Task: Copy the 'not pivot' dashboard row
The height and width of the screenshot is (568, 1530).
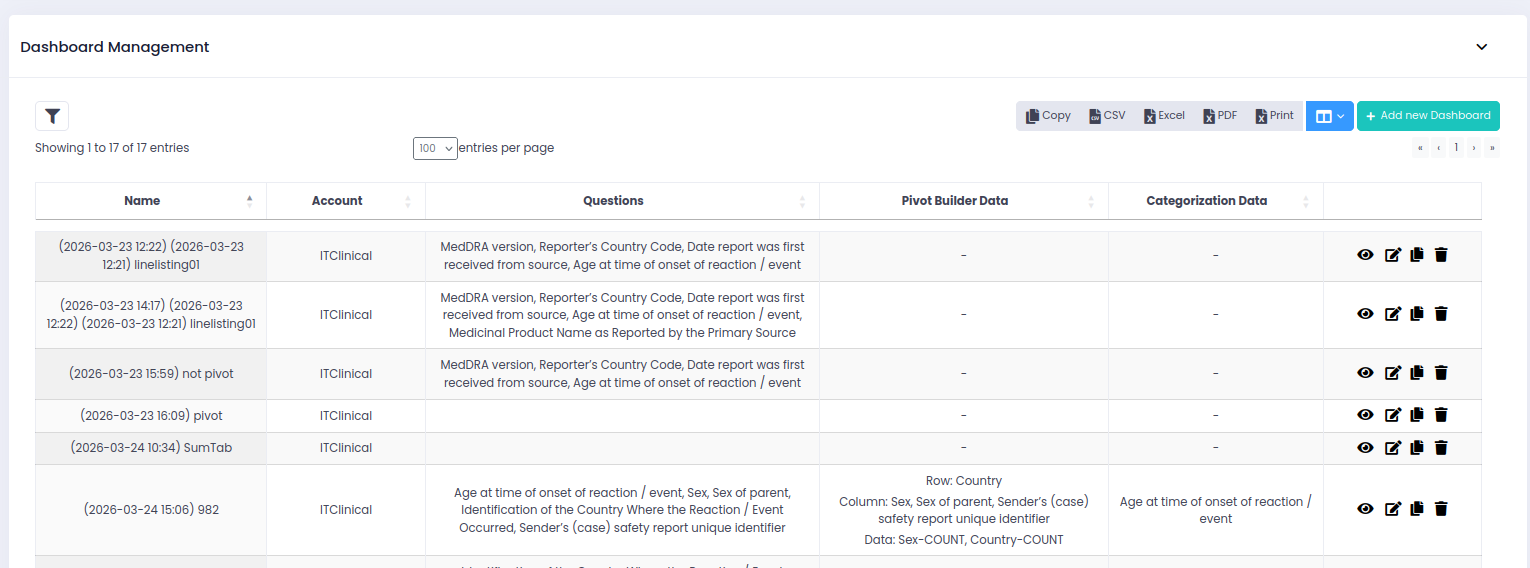Action: pyautogui.click(x=1417, y=373)
